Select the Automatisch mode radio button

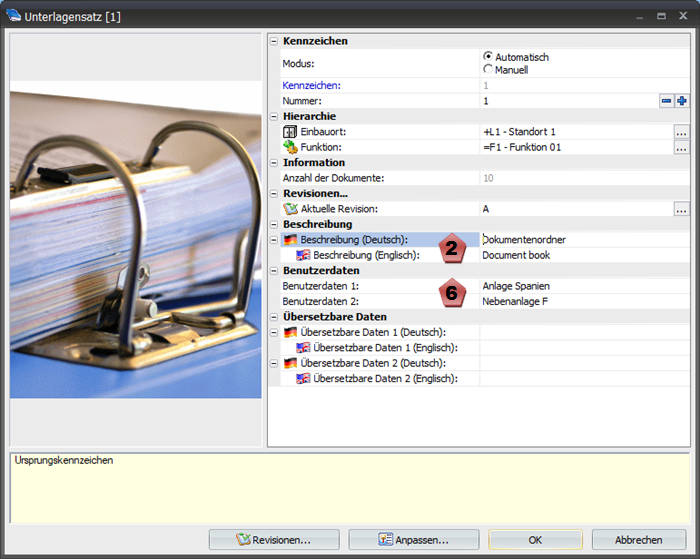click(488, 57)
